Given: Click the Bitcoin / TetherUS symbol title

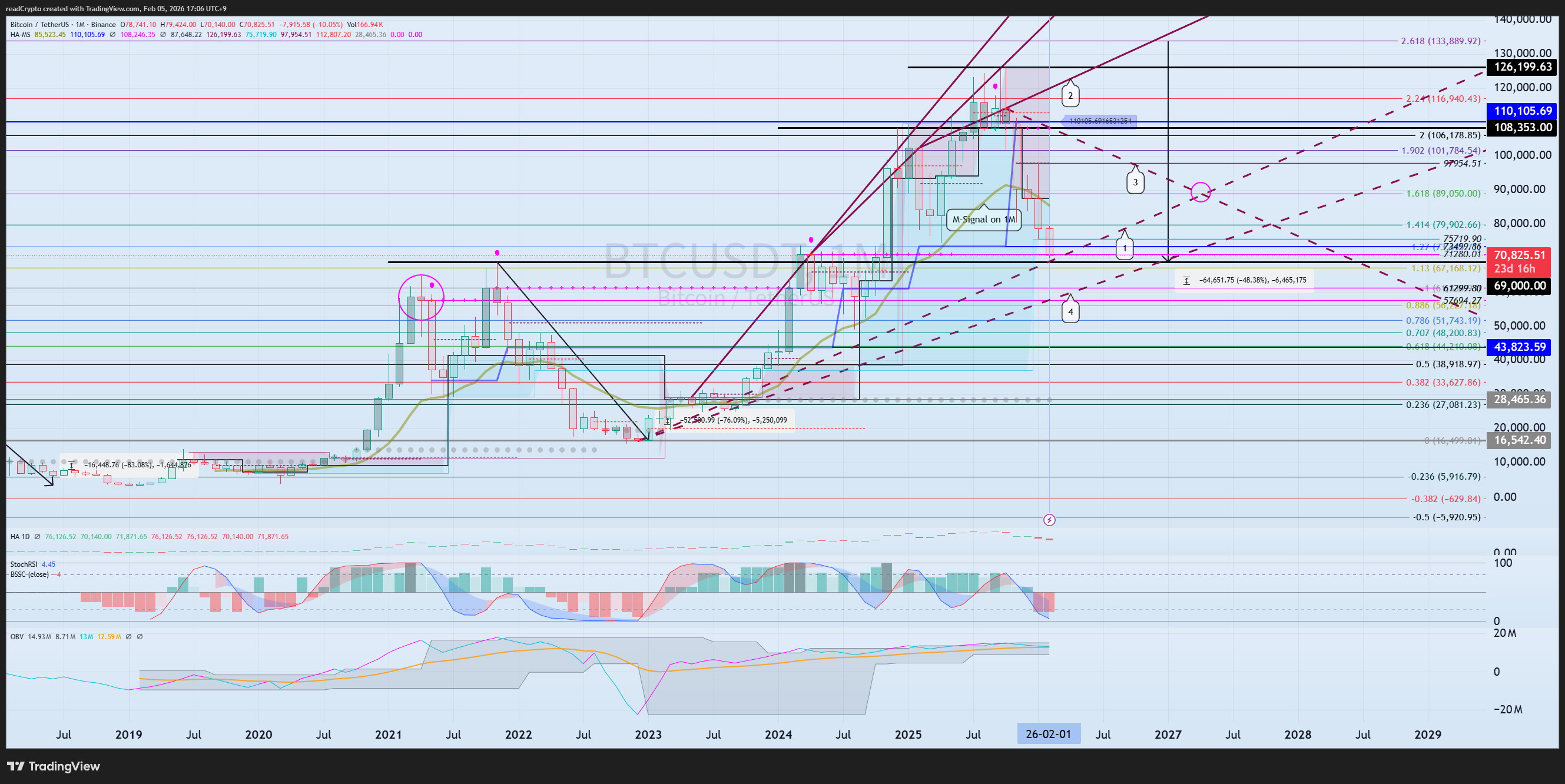Looking at the screenshot, I should tap(40, 25).
